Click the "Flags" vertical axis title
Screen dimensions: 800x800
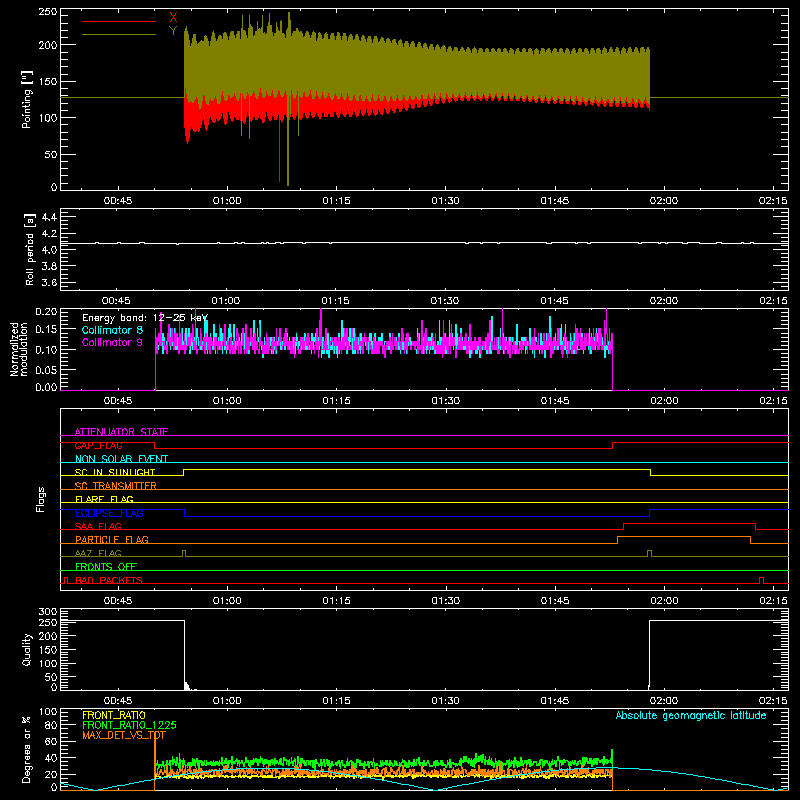[x=41, y=499]
